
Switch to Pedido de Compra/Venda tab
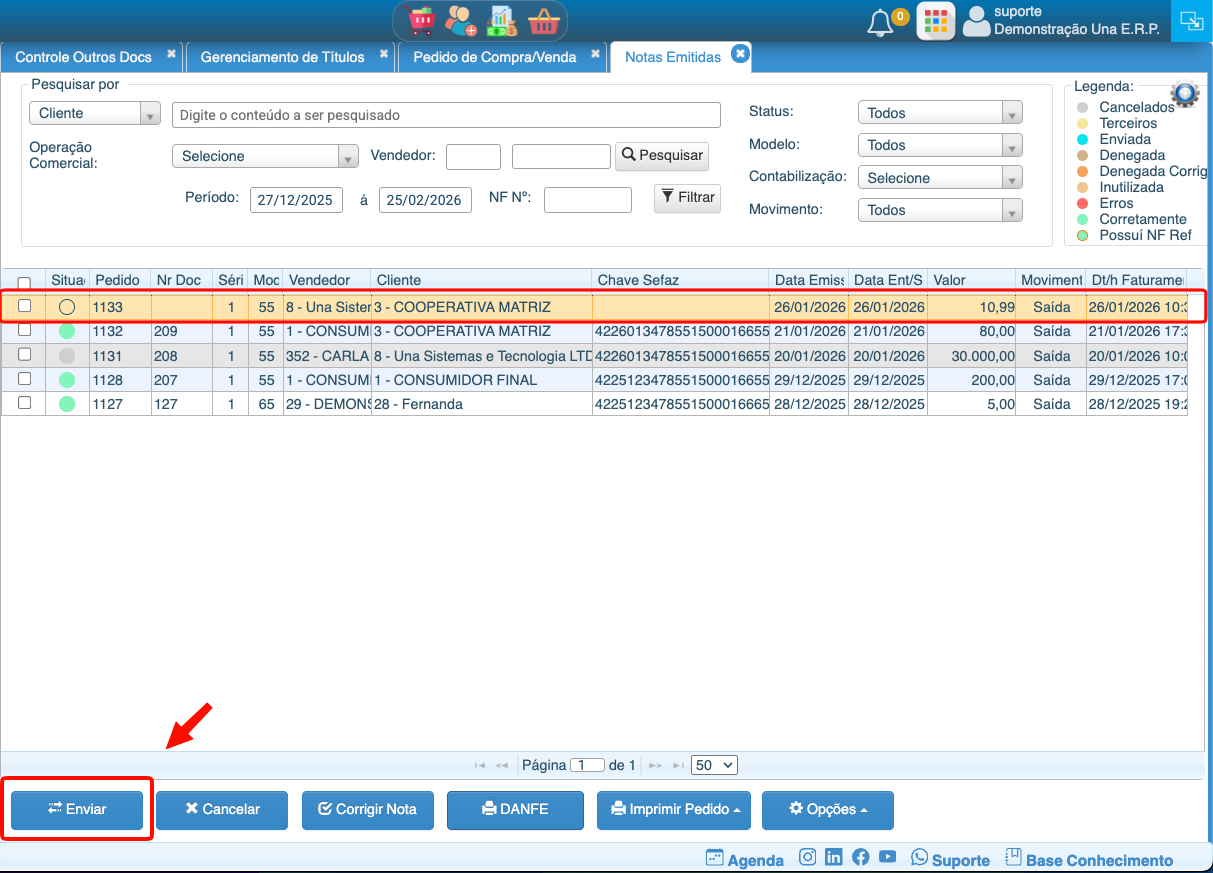coord(494,57)
